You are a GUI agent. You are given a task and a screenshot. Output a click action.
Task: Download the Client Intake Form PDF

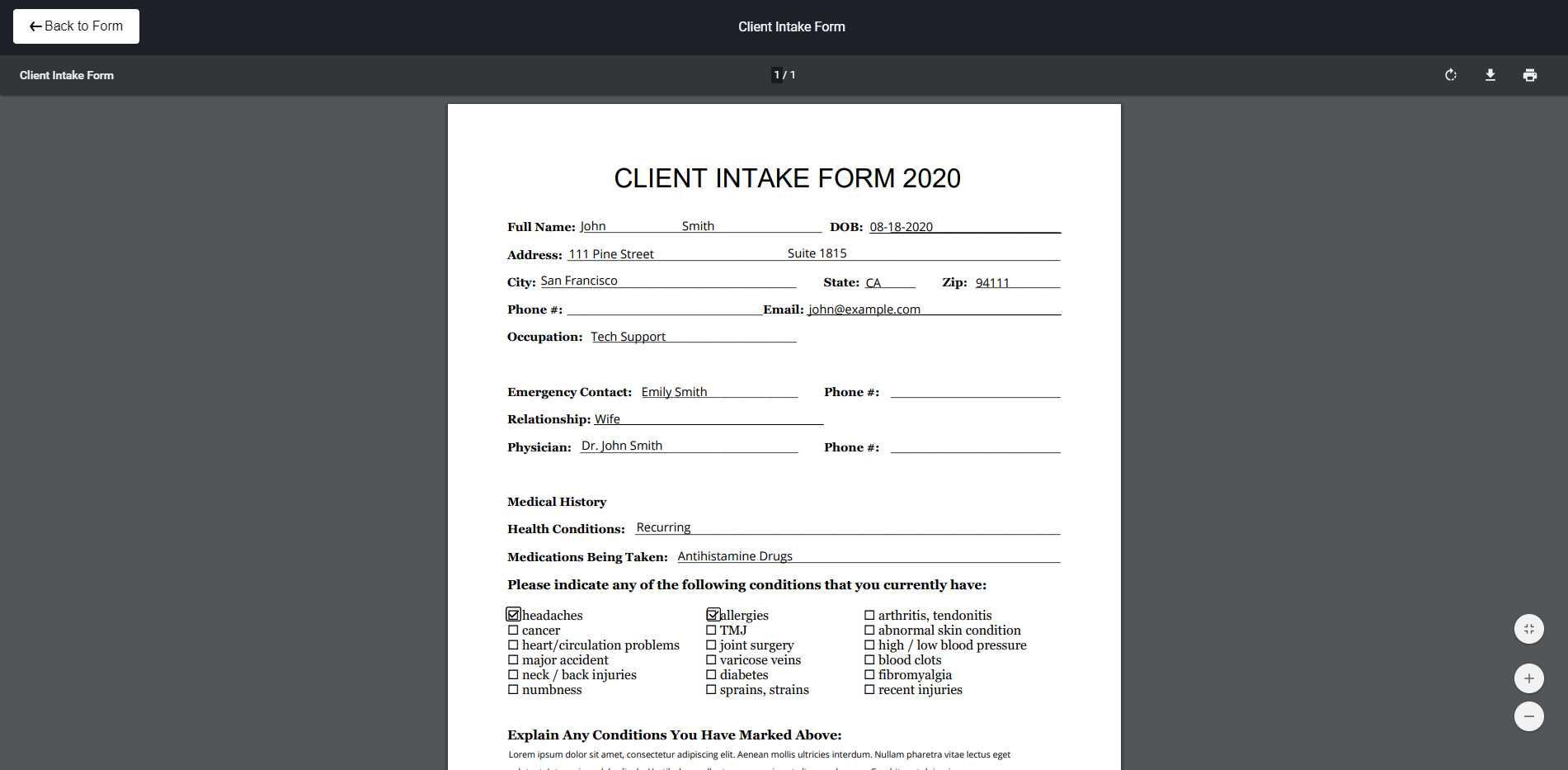coord(1490,75)
